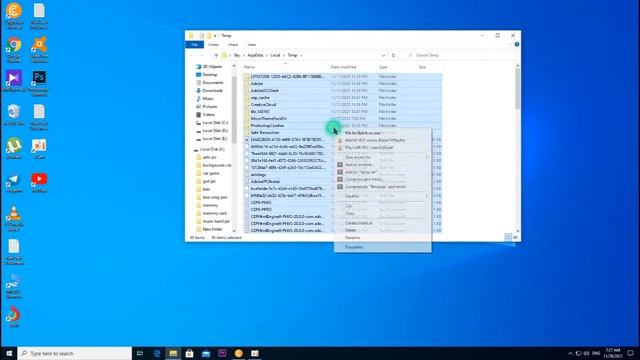
Task: Click the taskbar search box
Action: point(75,353)
